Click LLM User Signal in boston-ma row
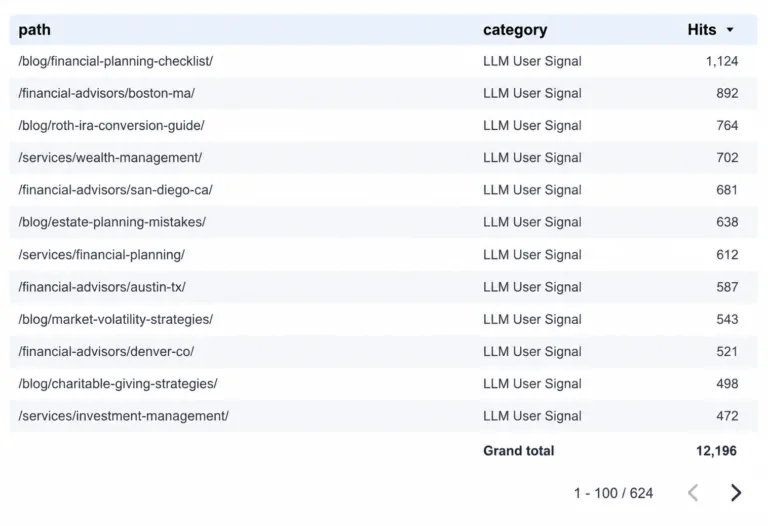 coord(532,93)
